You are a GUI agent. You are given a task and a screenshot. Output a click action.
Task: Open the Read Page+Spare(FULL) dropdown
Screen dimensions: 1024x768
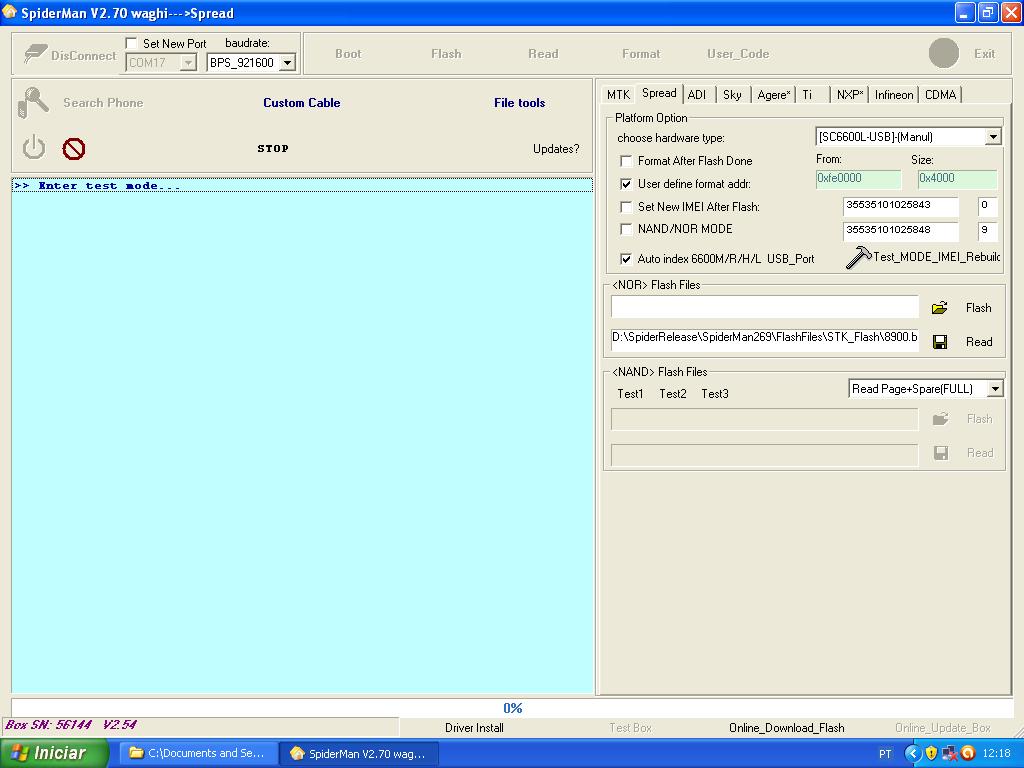click(x=994, y=389)
